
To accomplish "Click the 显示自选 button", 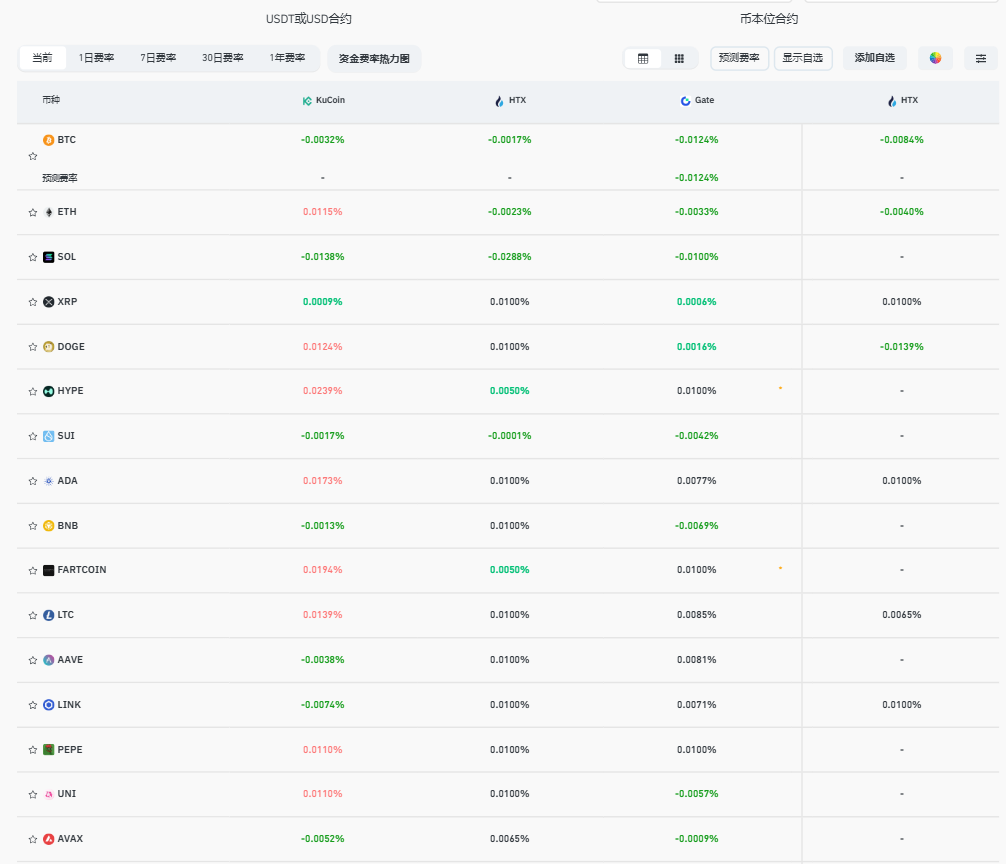I will (802, 58).
